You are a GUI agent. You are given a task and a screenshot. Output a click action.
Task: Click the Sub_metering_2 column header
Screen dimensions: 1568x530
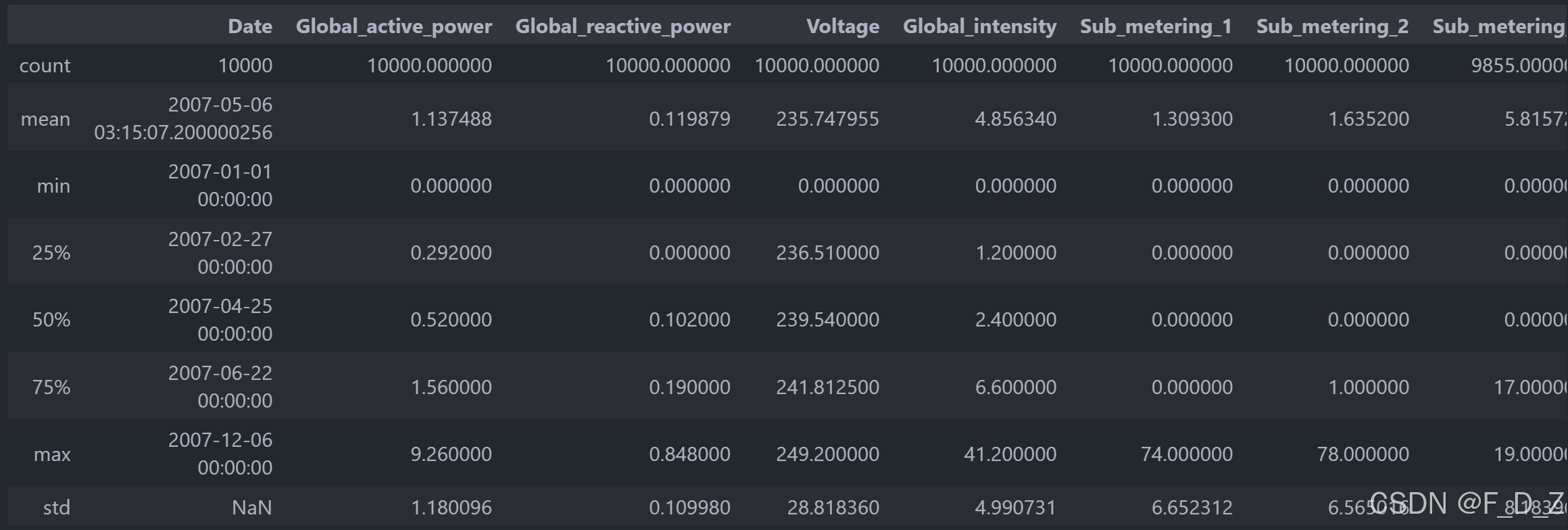tap(1333, 26)
